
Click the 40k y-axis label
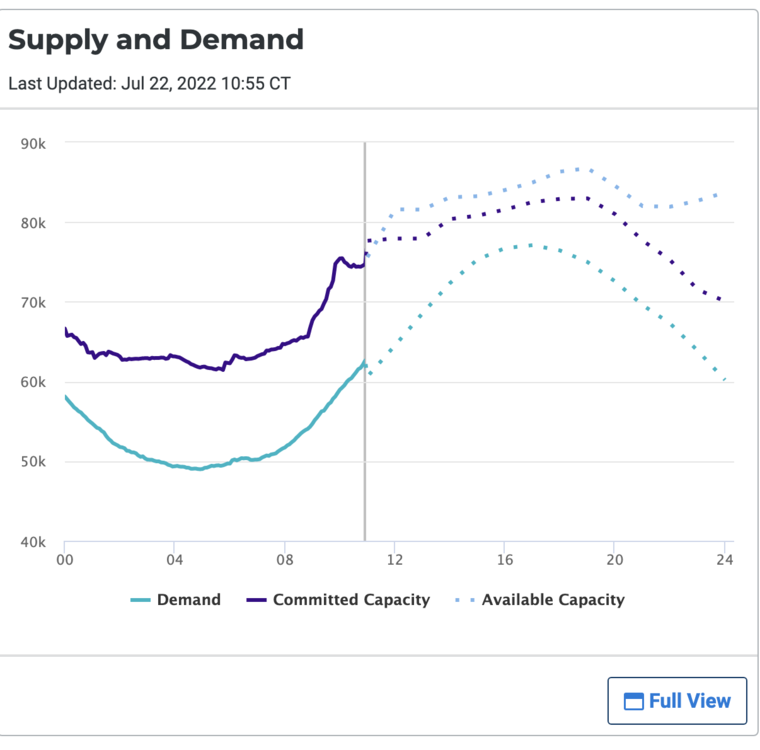point(33,542)
